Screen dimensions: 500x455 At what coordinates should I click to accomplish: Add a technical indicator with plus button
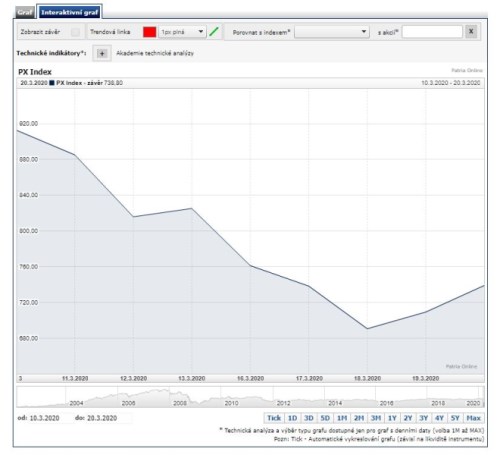point(102,53)
